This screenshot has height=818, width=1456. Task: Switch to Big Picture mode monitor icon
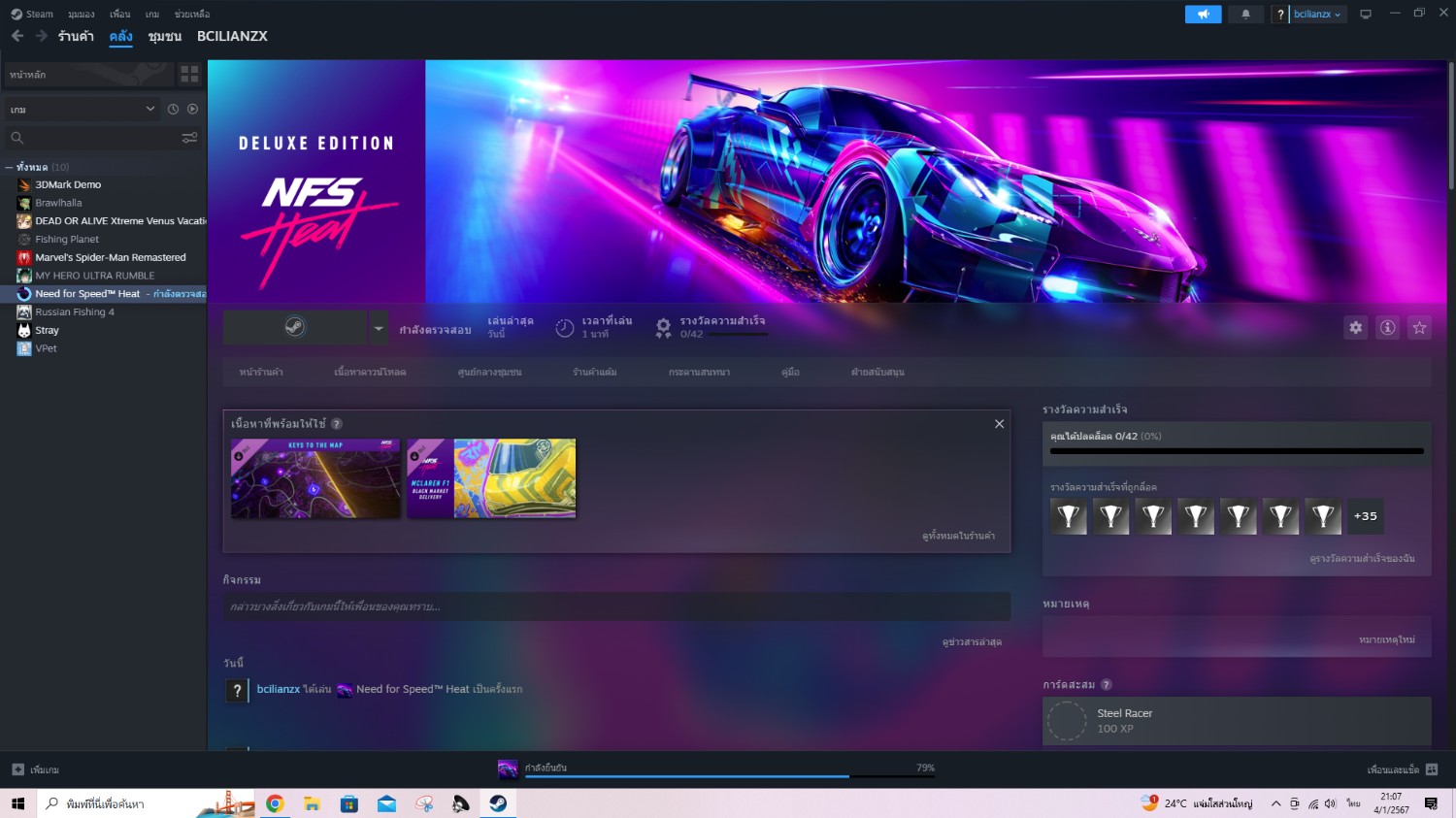click(x=1366, y=14)
